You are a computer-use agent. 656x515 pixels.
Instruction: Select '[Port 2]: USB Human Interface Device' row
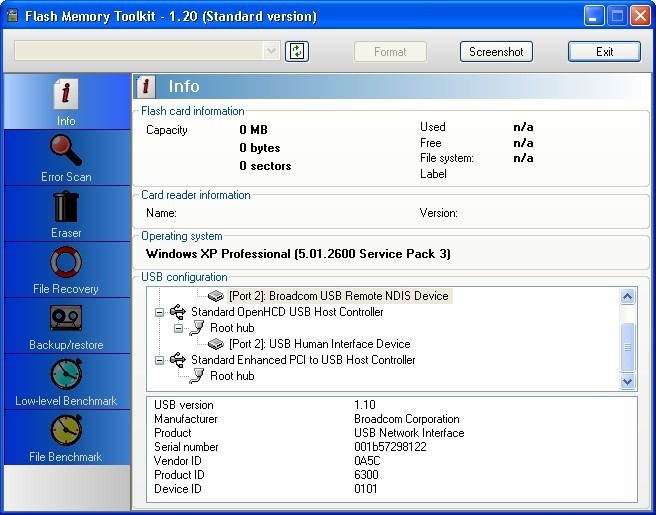(x=320, y=344)
